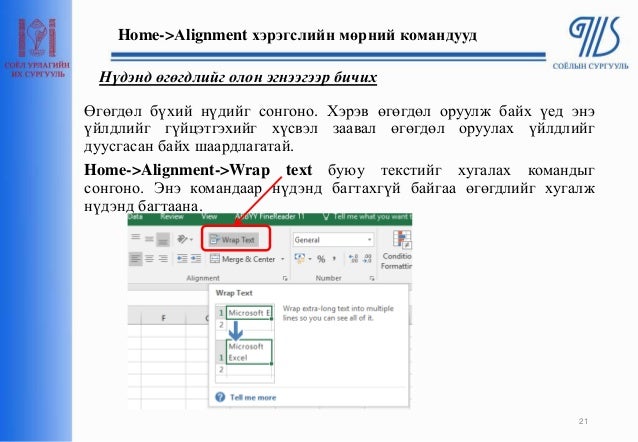Click the Alignment group label

coord(203,278)
